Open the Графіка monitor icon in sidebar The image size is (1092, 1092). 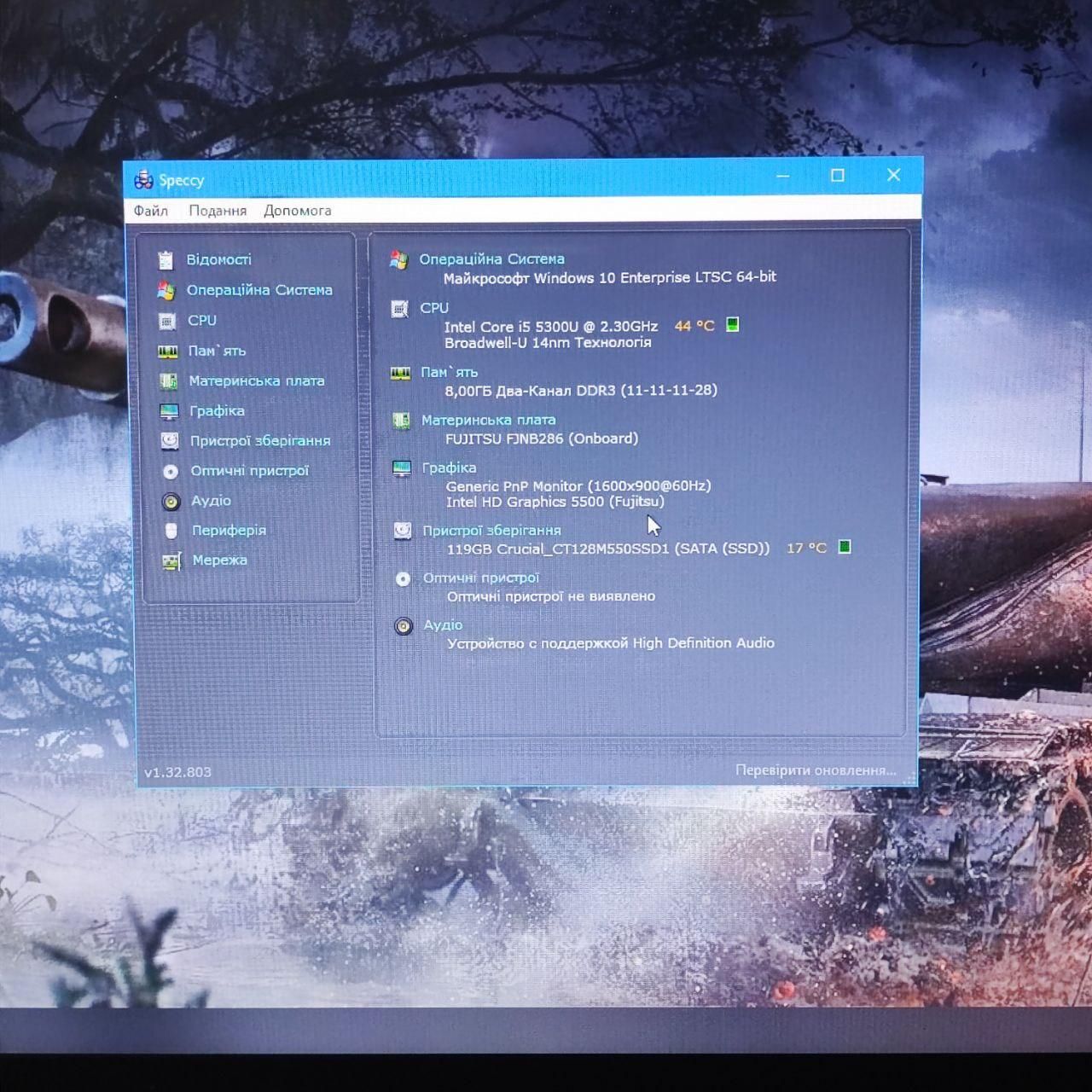point(169,411)
